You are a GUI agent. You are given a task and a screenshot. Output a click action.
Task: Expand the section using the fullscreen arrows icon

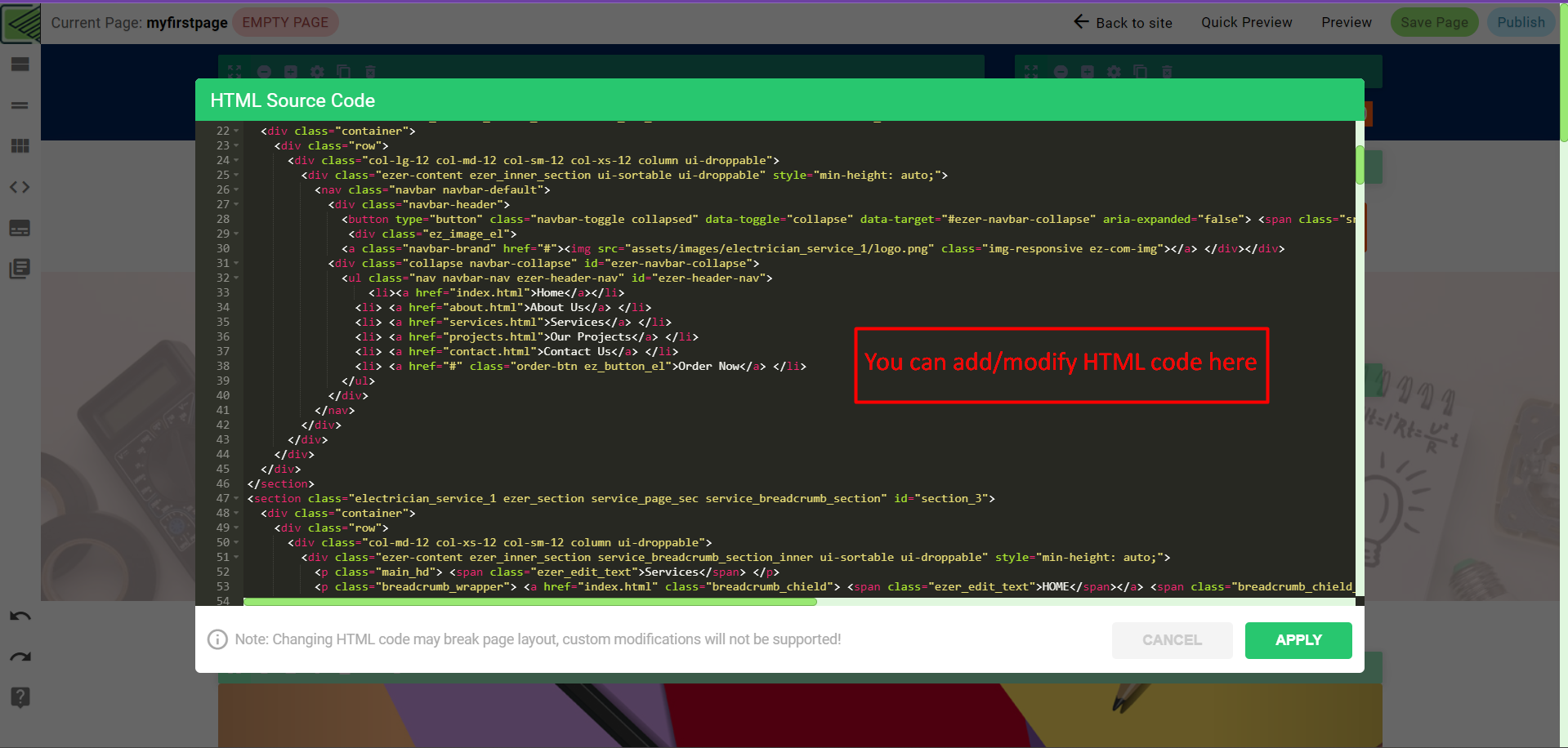pos(235,71)
